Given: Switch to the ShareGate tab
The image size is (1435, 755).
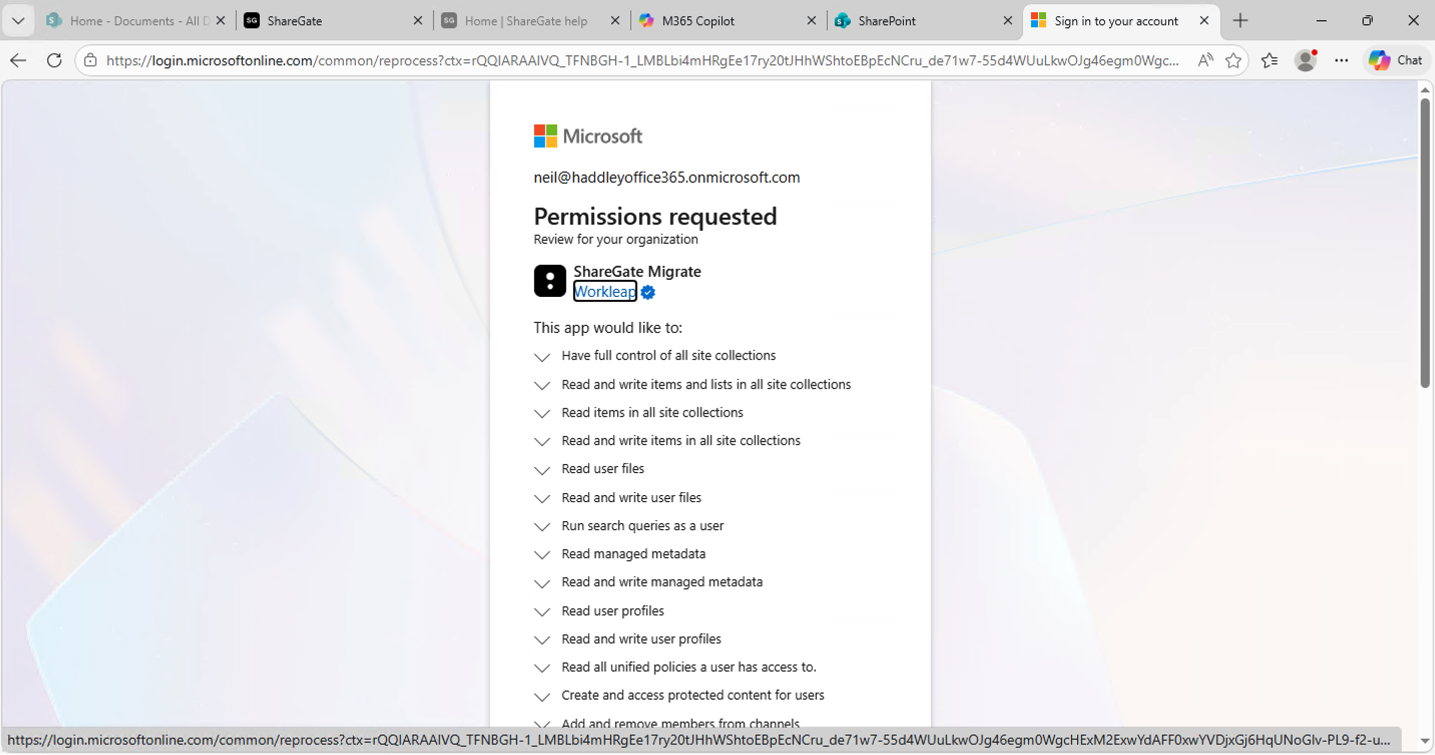Looking at the screenshot, I should pyautogui.click(x=332, y=20).
